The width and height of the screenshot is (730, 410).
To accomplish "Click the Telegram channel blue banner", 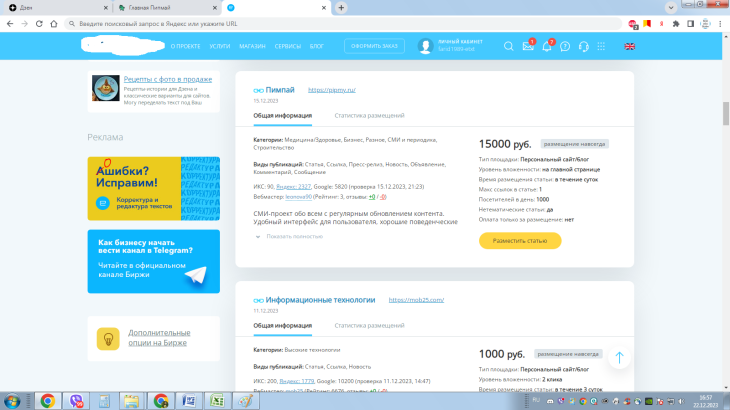I will pos(154,262).
